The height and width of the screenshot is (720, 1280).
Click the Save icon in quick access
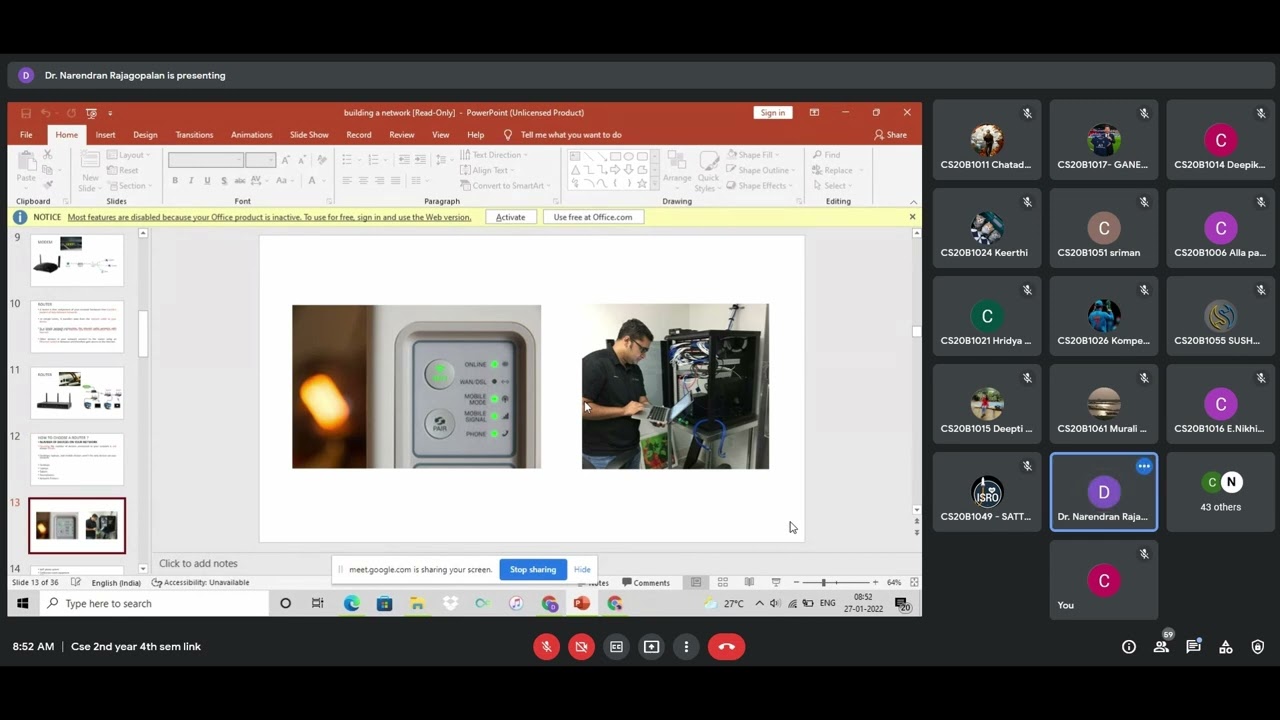[26, 113]
